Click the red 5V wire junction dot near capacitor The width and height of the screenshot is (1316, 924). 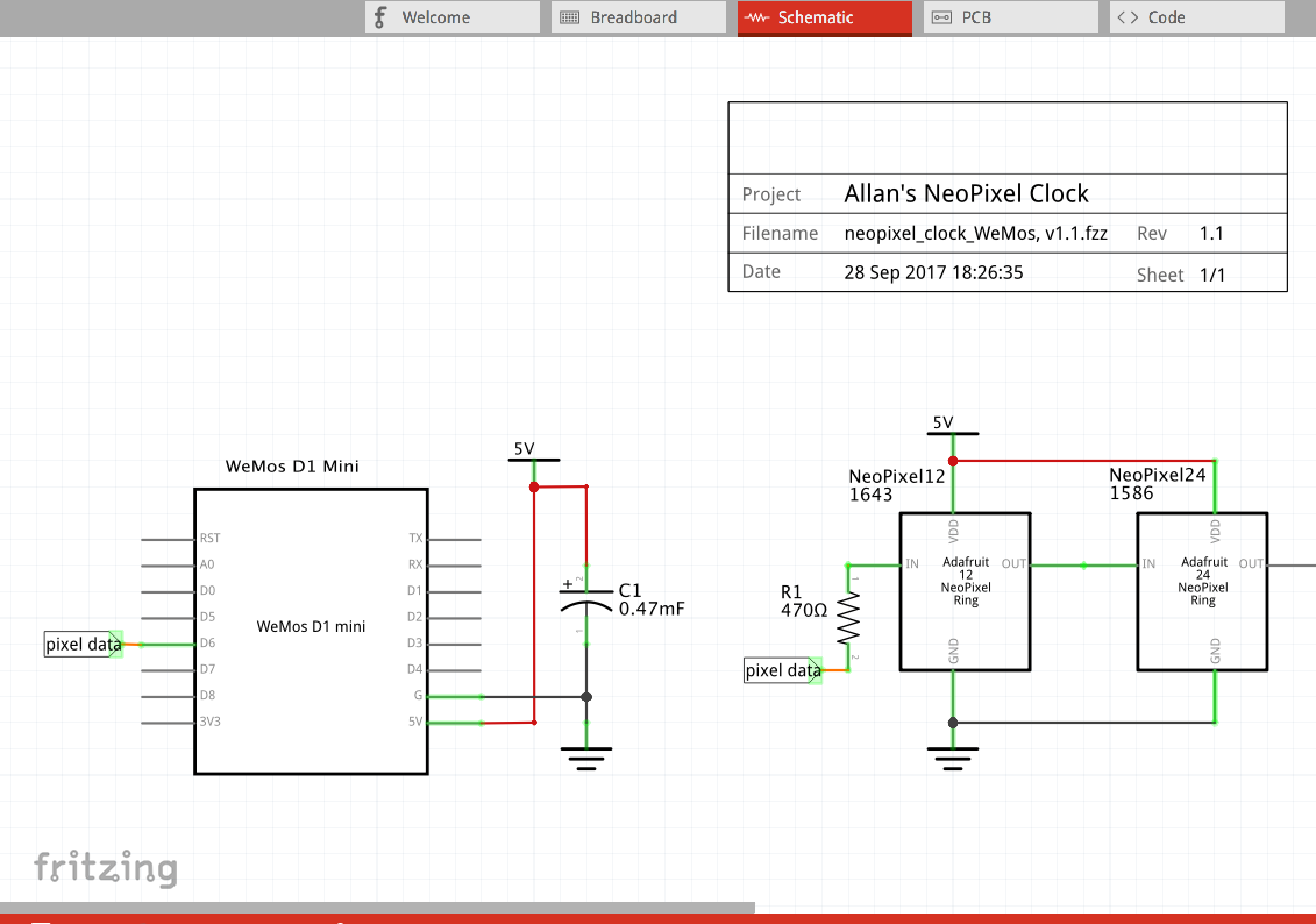534,487
